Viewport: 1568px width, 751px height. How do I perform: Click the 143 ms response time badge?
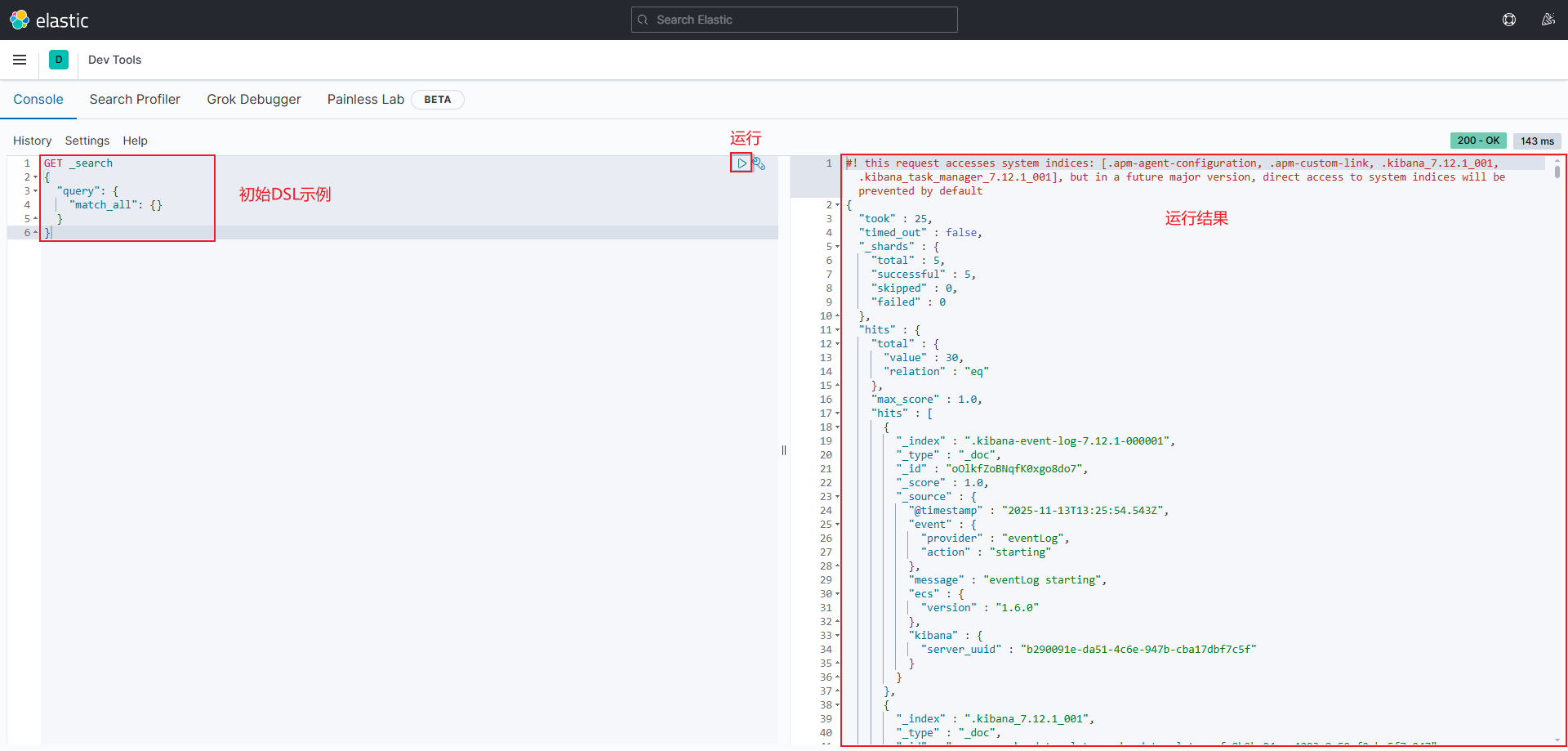click(x=1537, y=141)
